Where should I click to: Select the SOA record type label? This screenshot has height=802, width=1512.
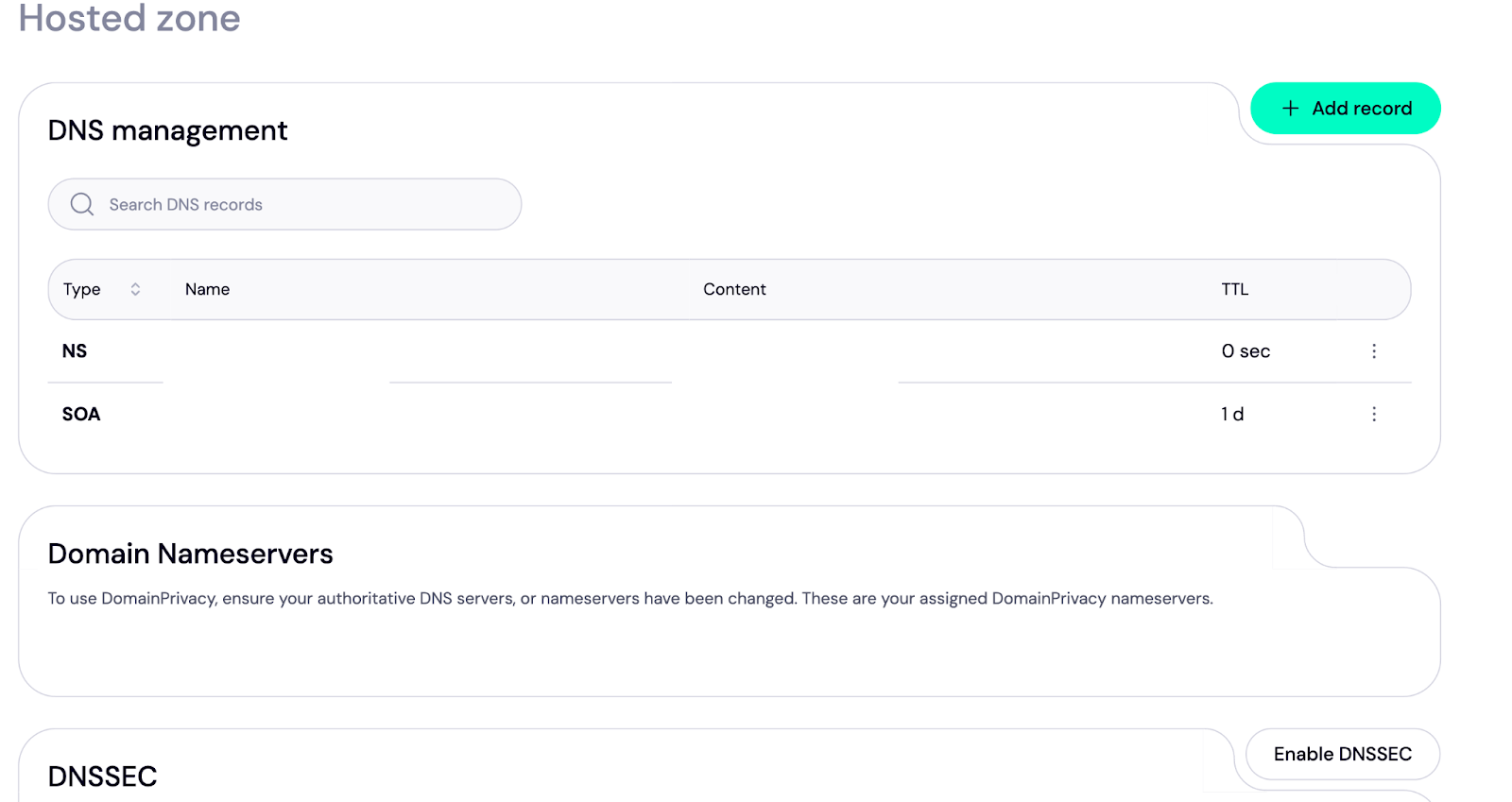pos(81,414)
